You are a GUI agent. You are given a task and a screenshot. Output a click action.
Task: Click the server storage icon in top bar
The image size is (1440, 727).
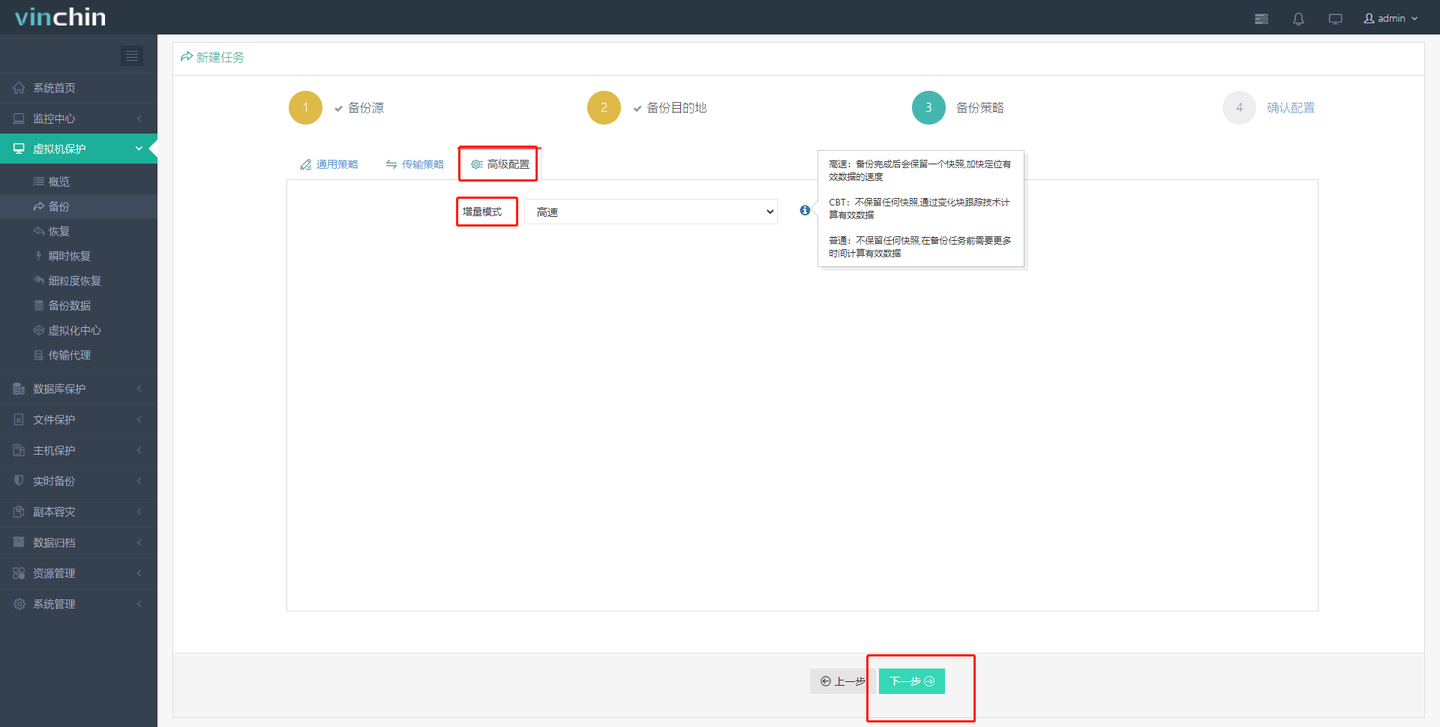click(x=1261, y=18)
